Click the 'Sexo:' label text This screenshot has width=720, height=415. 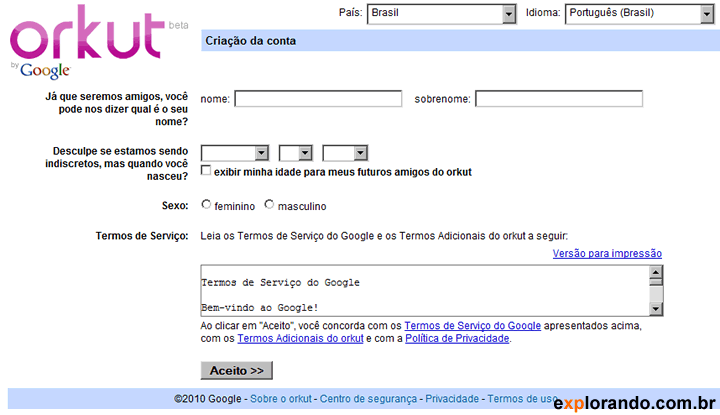click(x=175, y=206)
